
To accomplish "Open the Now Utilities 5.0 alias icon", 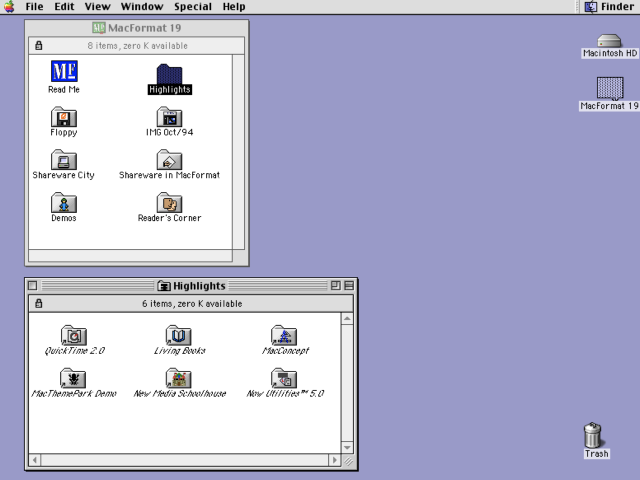I will 284,378.
